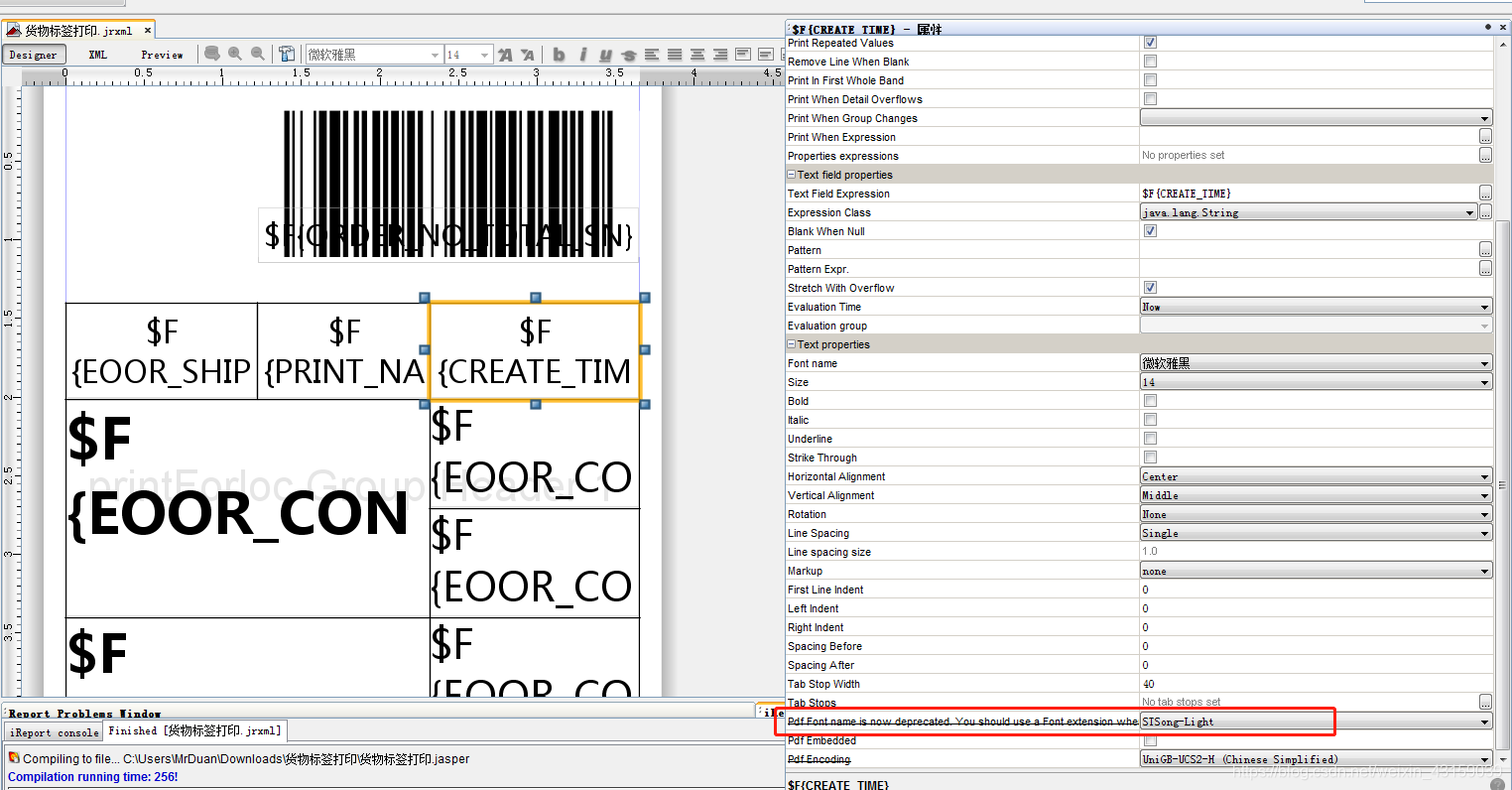Open Horizontal Alignment Center dropdown
The image size is (1512, 790).
(1316, 476)
